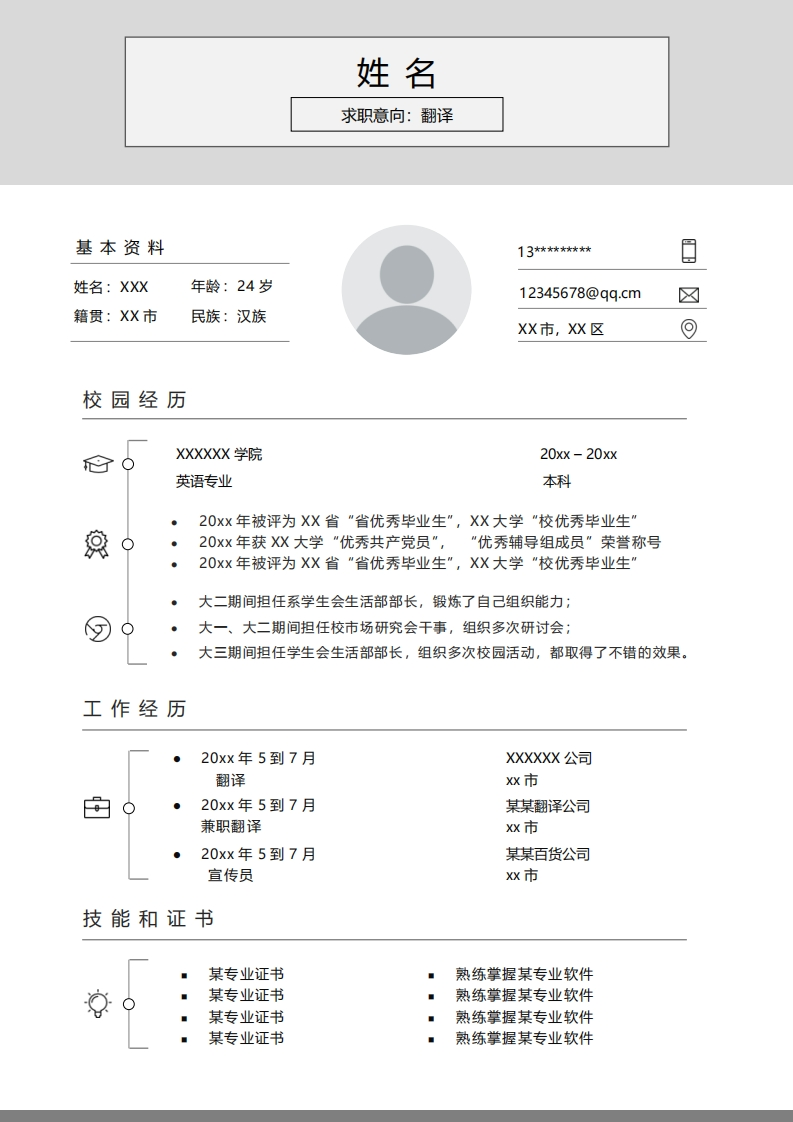Click the graduation cap icon
This screenshot has width=793, height=1122.
pos(97,464)
